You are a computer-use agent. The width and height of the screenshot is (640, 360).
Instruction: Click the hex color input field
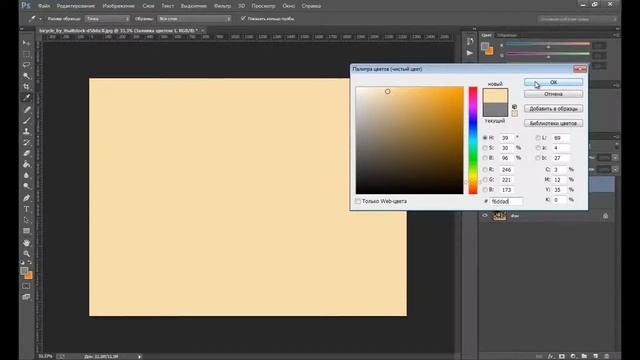click(506, 201)
